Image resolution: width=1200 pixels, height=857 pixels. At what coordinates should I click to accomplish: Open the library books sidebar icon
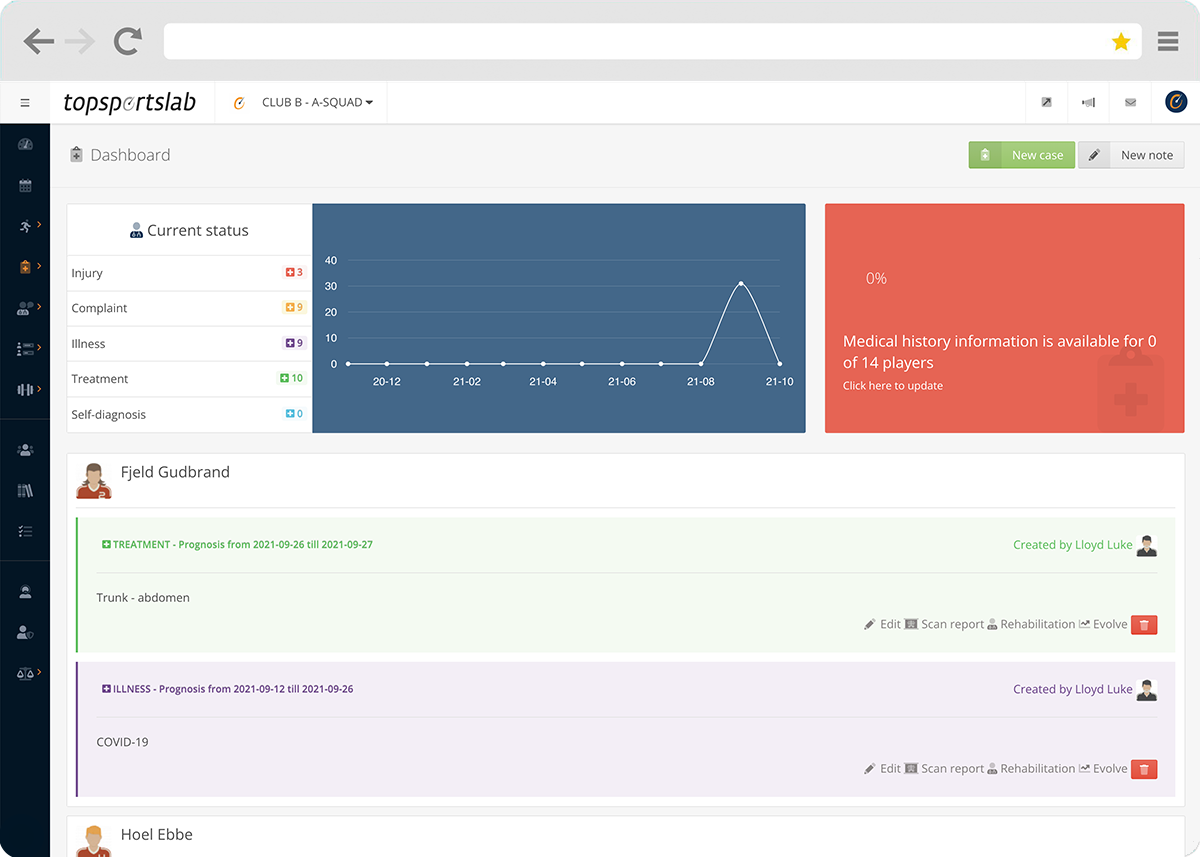coord(25,490)
